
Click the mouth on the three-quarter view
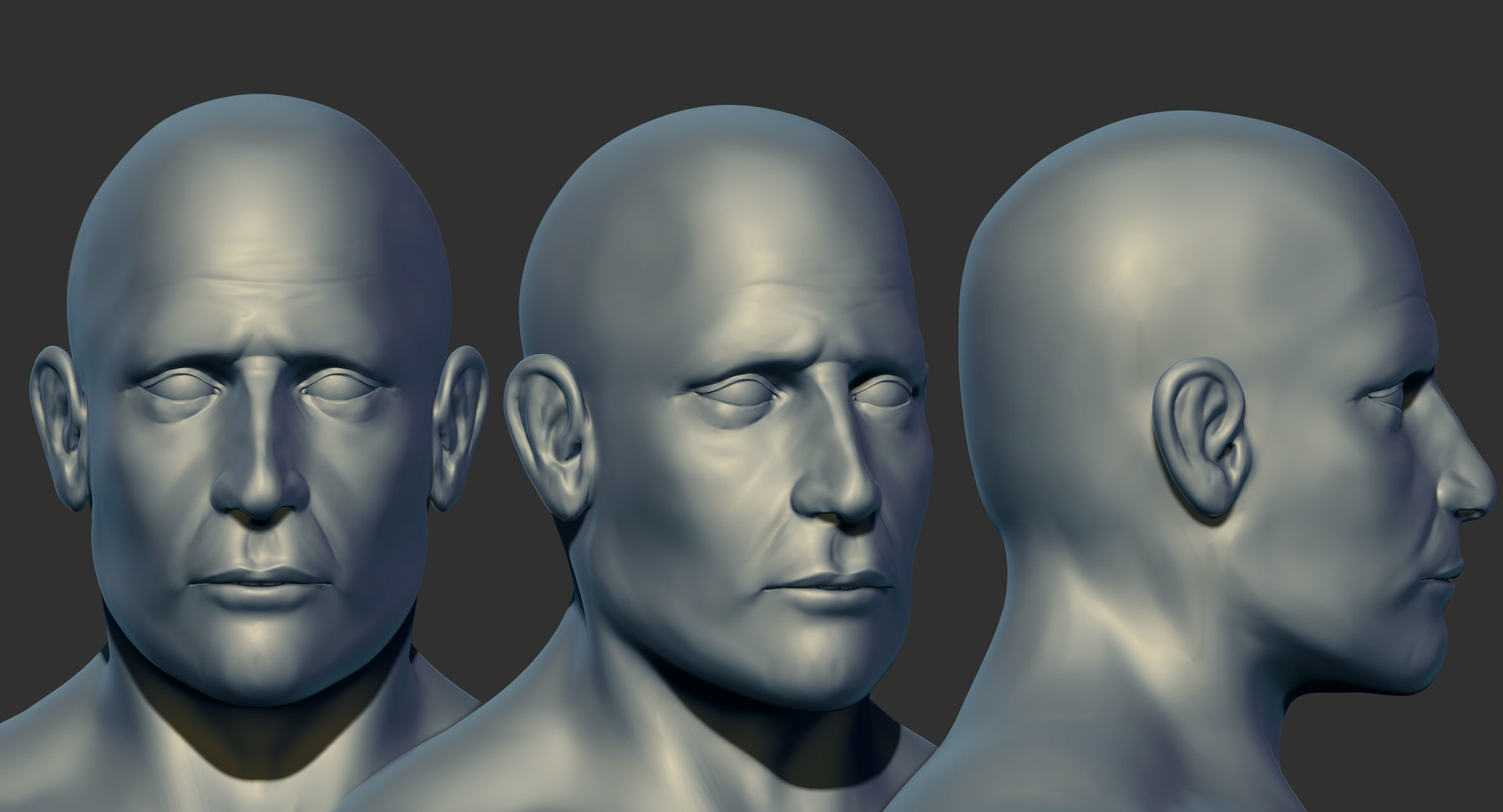[835, 584]
